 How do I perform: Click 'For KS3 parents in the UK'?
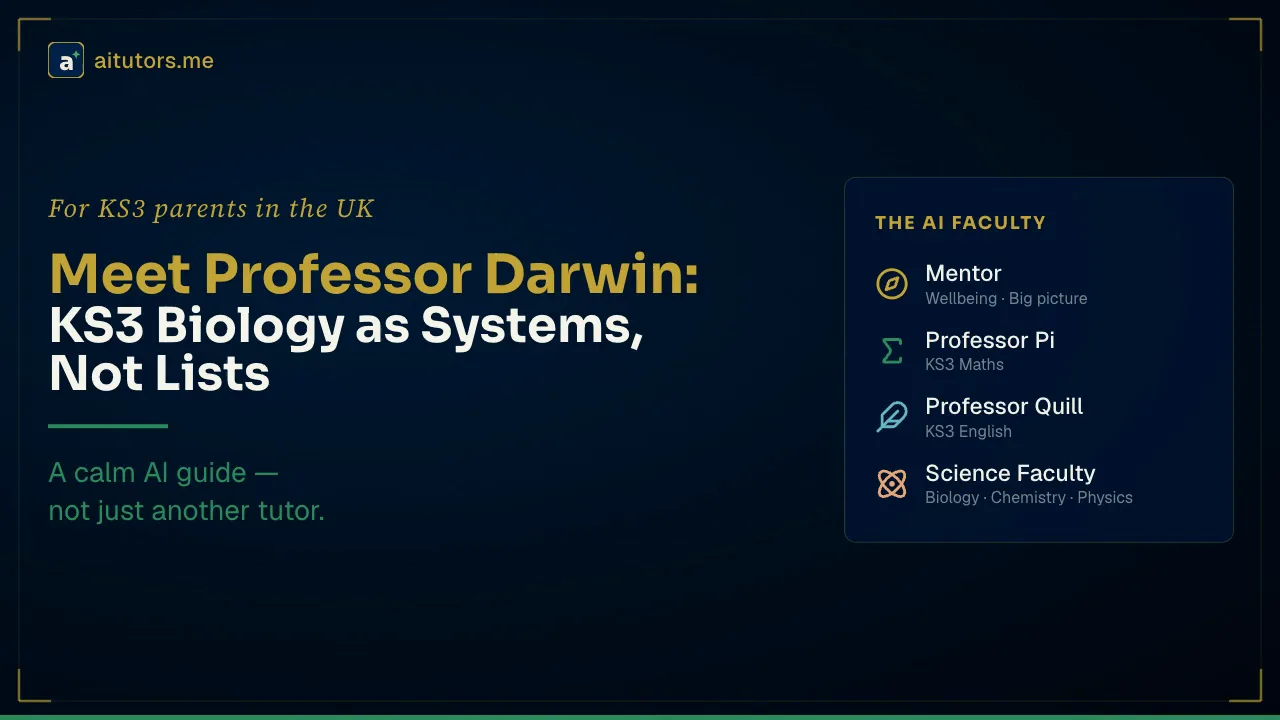coord(211,209)
